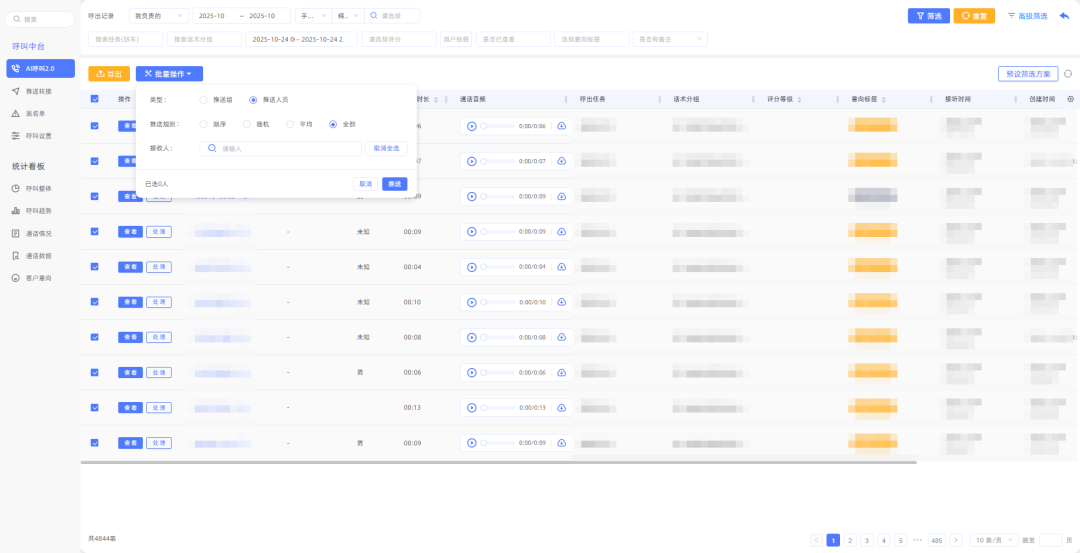Download the recording in the first table row
The image size is (1080, 553).
pyautogui.click(x=561, y=126)
